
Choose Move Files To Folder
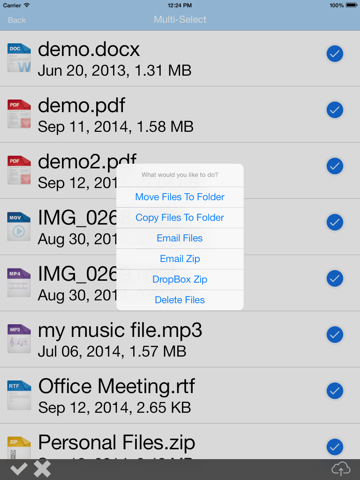click(180, 197)
